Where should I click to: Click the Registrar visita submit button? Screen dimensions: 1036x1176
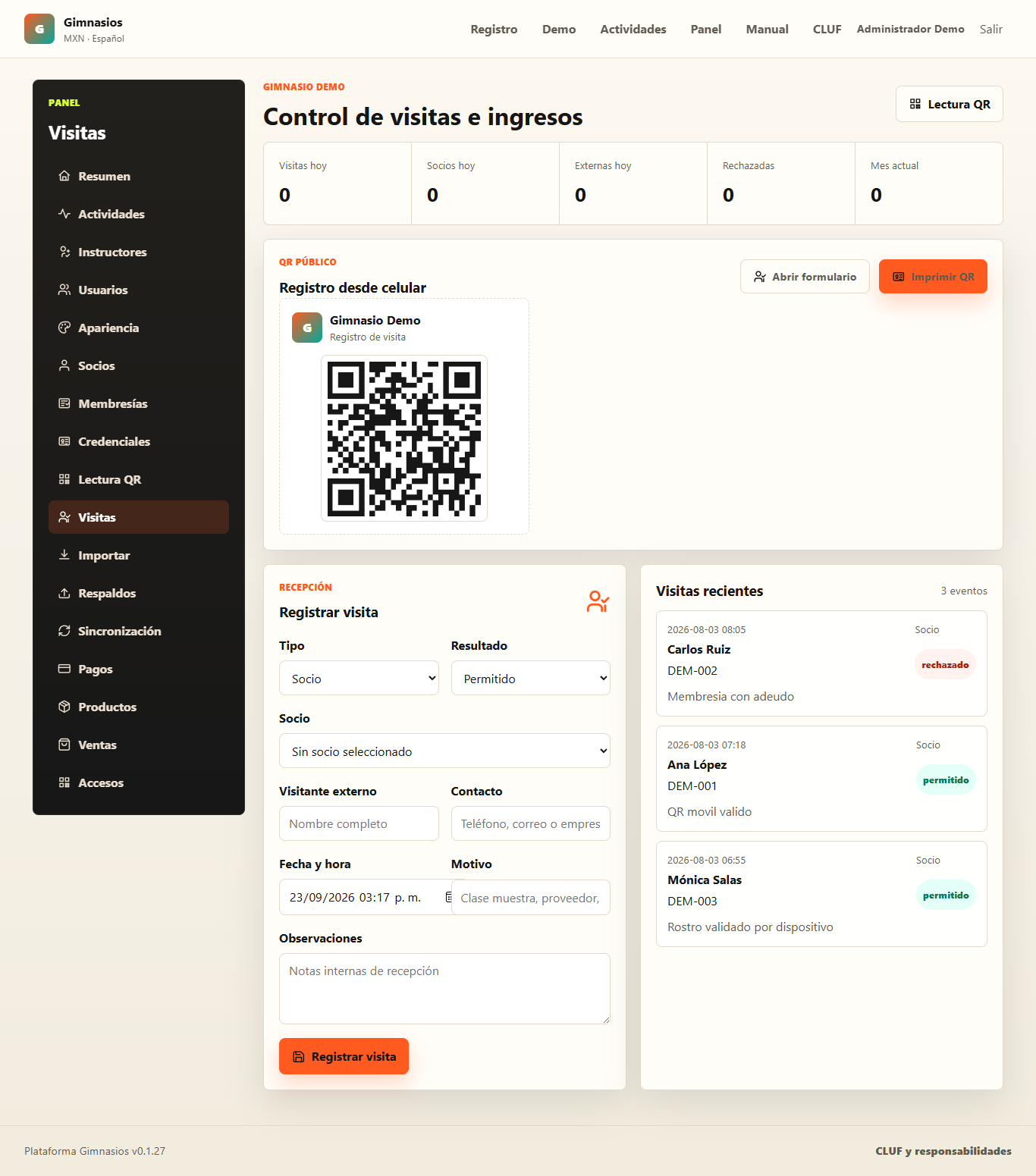[x=344, y=1056]
